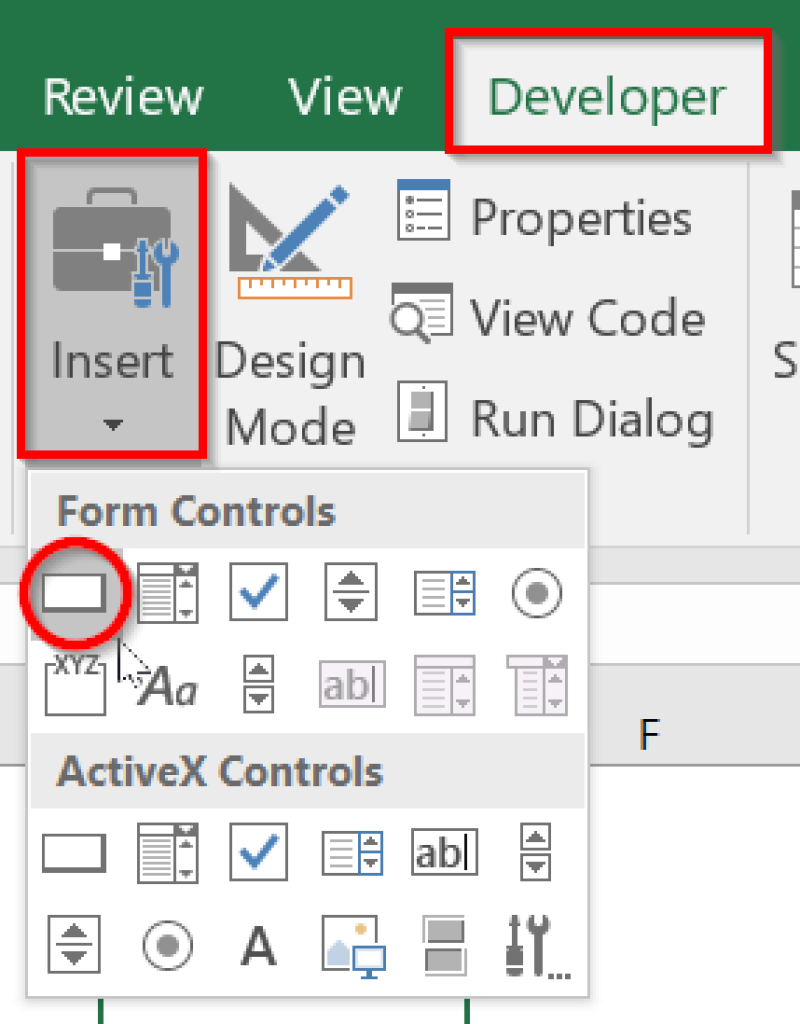
Task: Select the Form Controls Check Box
Action: [x=259, y=592]
